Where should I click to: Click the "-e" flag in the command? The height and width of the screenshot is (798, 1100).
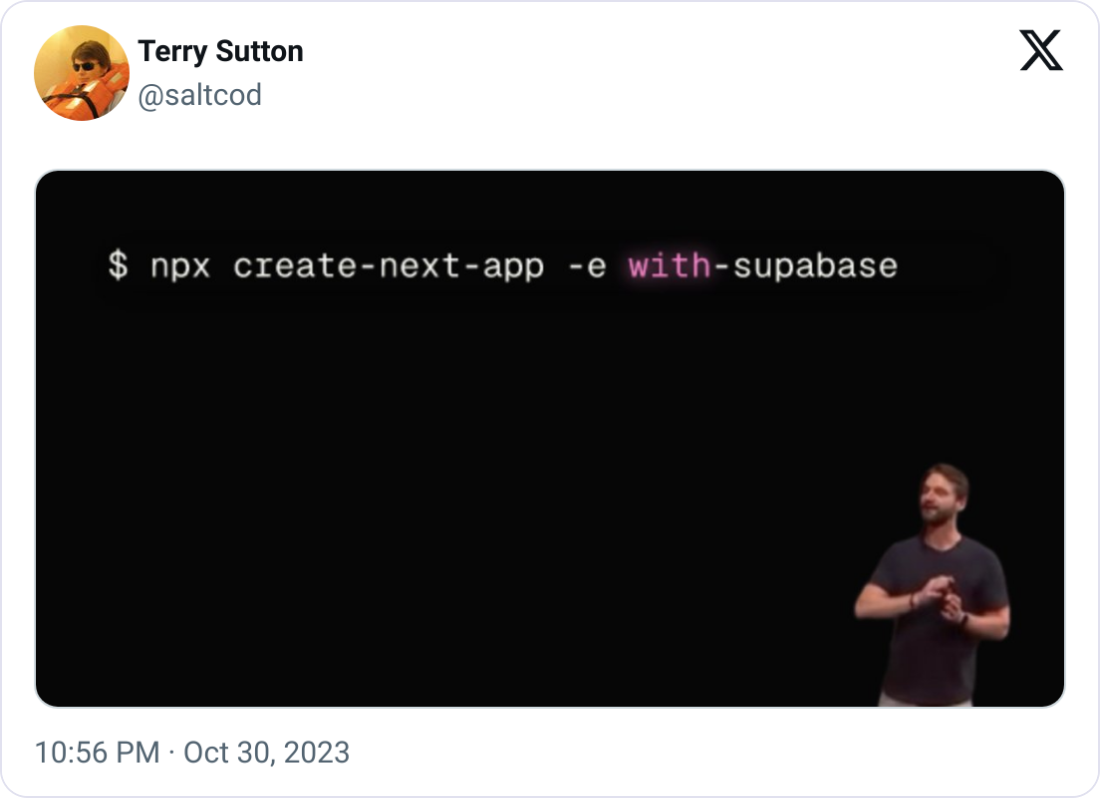[587, 267]
